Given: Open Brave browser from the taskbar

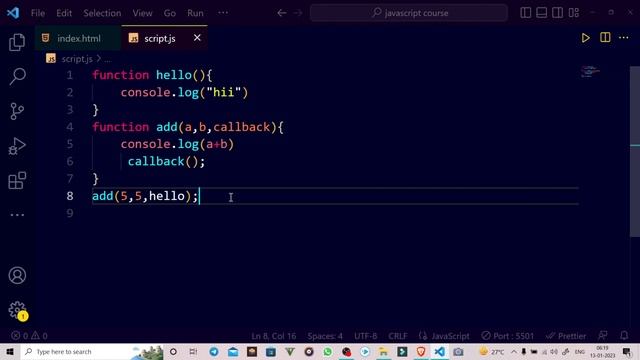Looking at the screenshot, I should coord(421,351).
